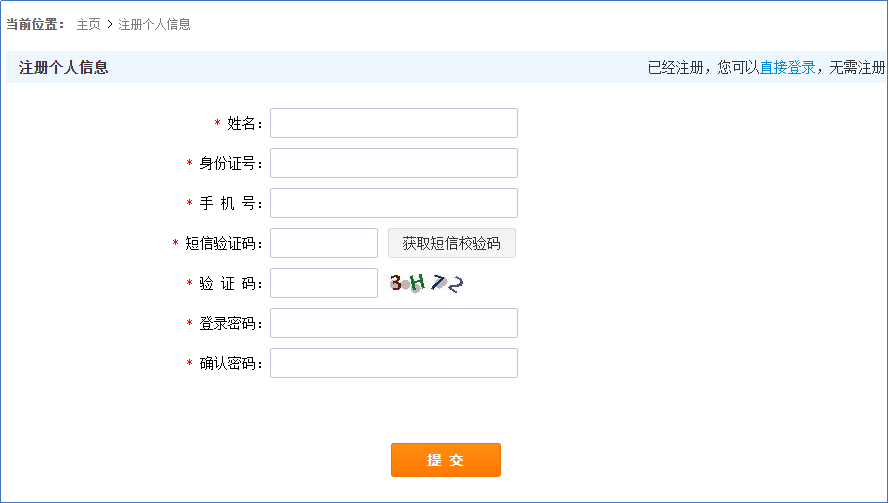Click the 当前位置 label text
Viewport: 889px width, 503px height.
pyautogui.click(x=35, y=24)
